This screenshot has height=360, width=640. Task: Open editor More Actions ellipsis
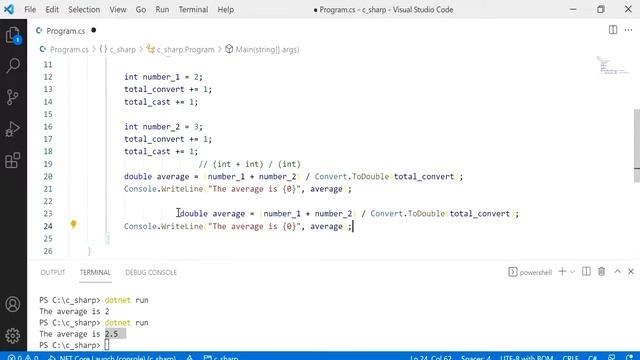628,30
